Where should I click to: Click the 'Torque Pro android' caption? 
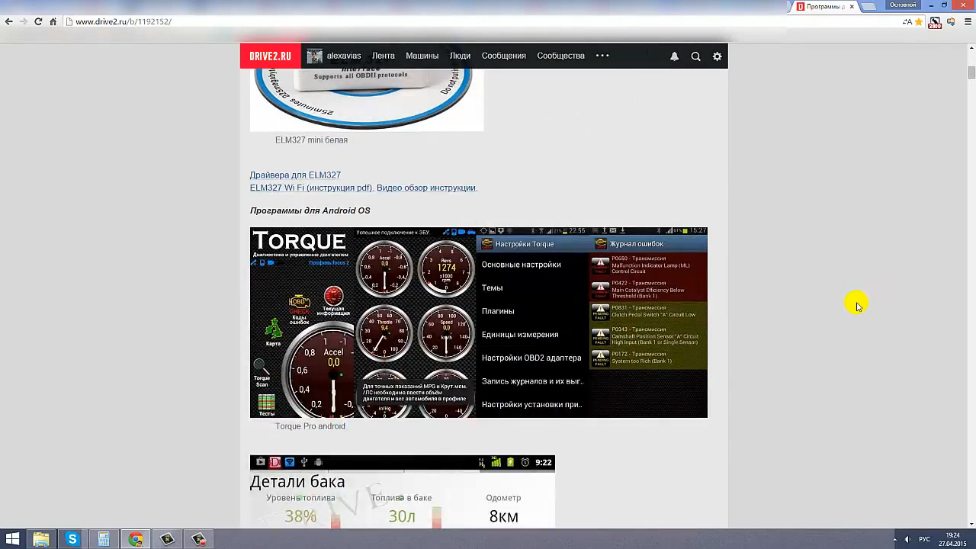(310, 426)
